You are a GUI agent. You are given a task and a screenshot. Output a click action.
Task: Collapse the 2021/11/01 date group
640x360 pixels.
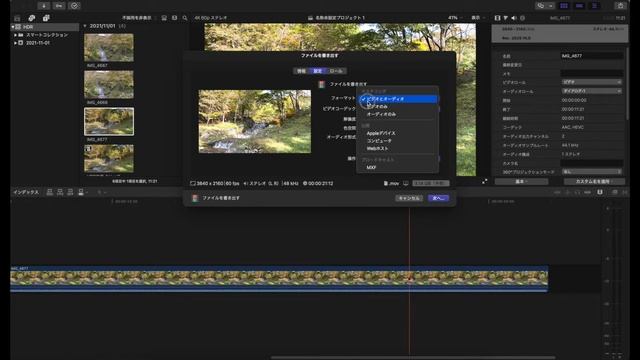[85, 26]
